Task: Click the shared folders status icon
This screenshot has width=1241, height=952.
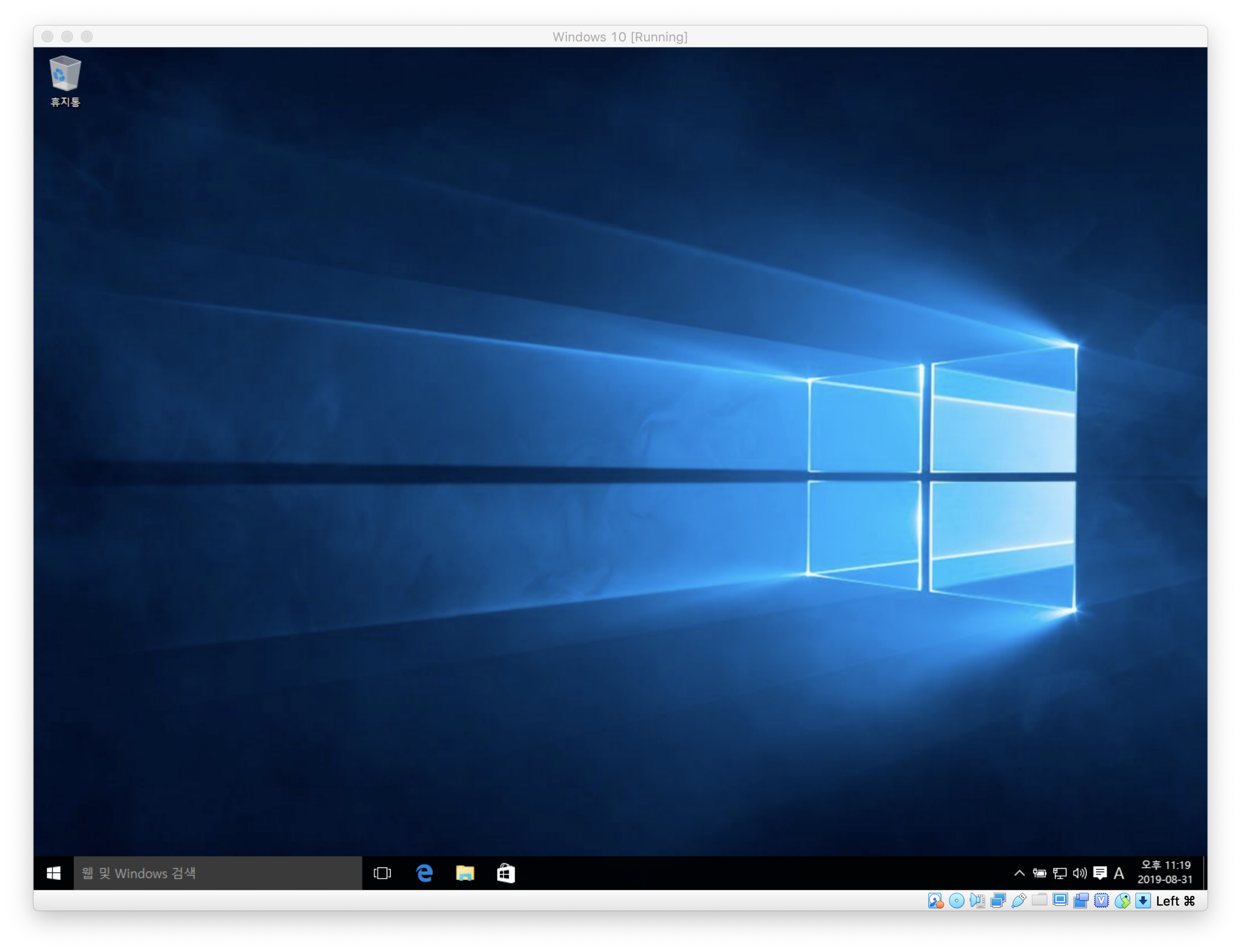Action: [1039, 900]
